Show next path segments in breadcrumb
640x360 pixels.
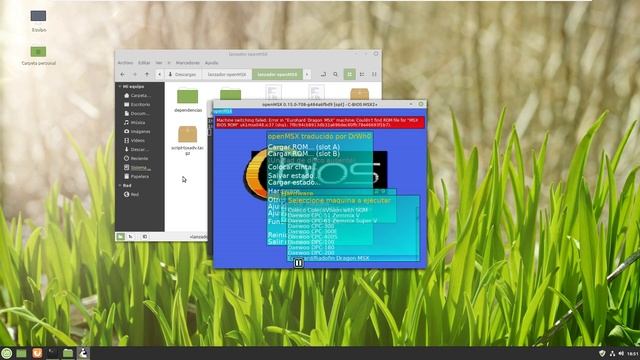click(307, 74)
